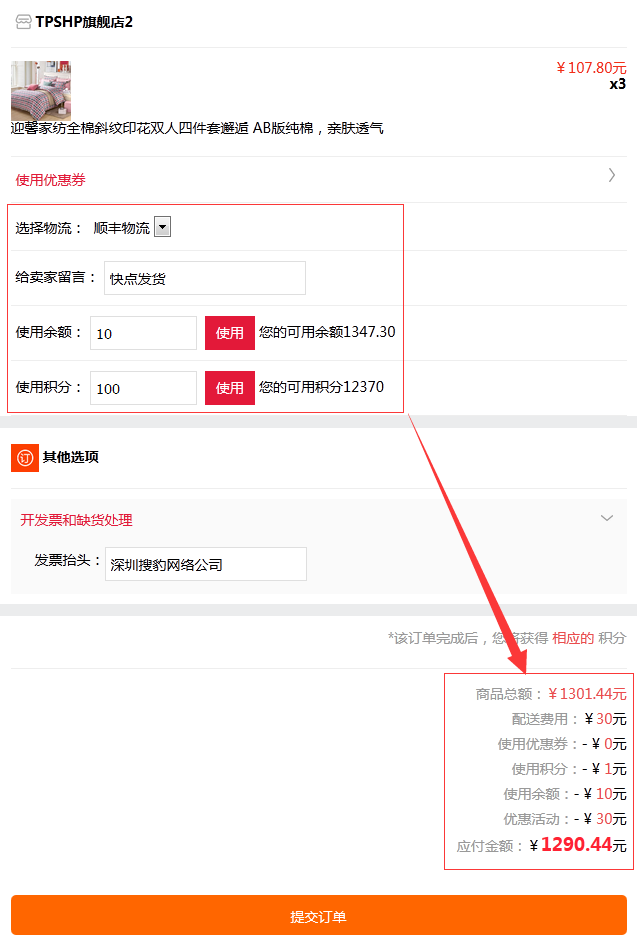Follow the red 相应的 points link
The width and height of the screenshot is (637, 939).
[x=573, y=638]
